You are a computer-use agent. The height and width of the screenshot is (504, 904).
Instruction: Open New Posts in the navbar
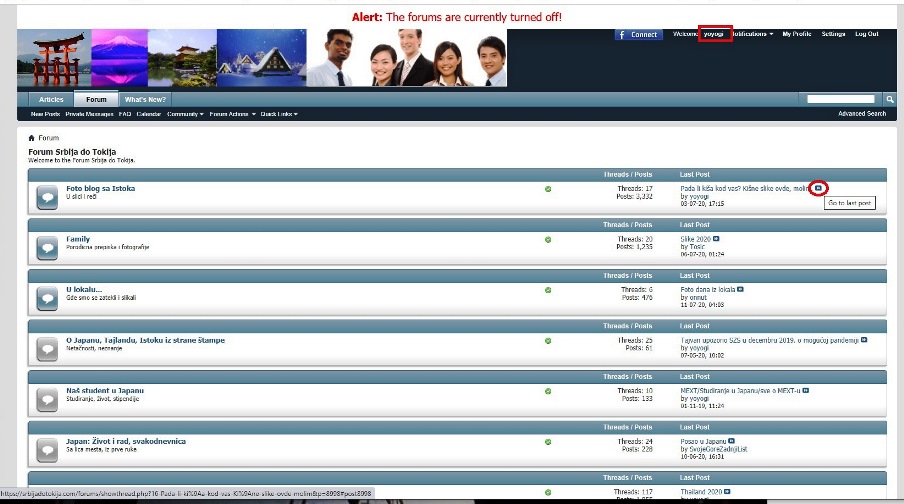click(45, 114)
